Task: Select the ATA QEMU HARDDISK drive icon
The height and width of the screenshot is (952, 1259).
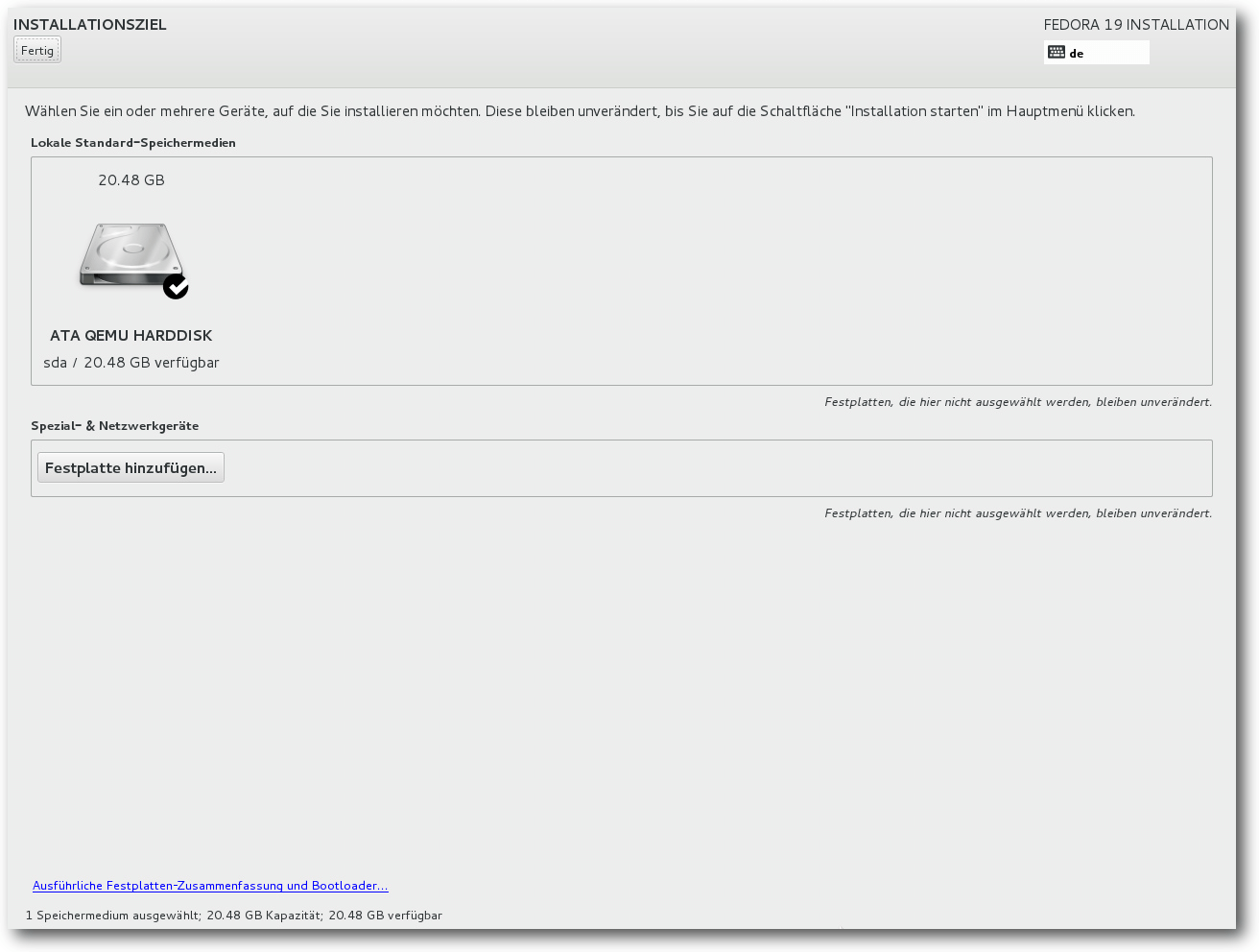Action: [x=131, y=255]
